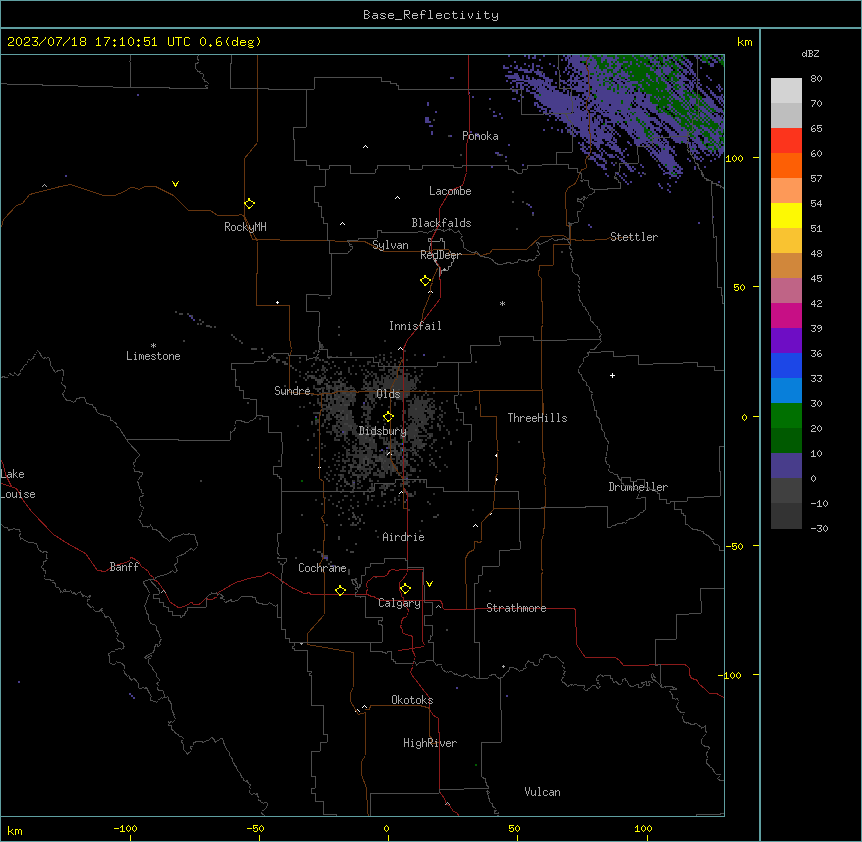Click the dBZ legend heading
862x842 pixels.
pos(810,54)
